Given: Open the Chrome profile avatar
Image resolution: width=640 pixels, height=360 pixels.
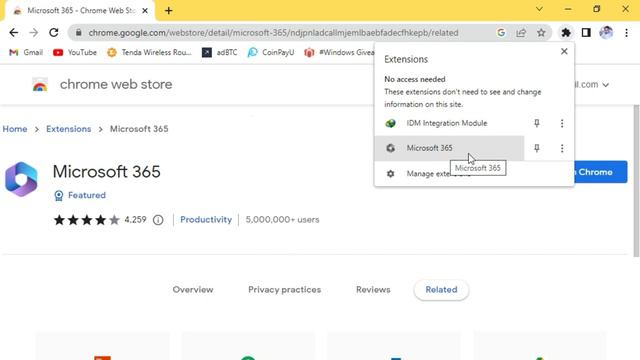Looking at the screenshot, I should pos(606,33).
